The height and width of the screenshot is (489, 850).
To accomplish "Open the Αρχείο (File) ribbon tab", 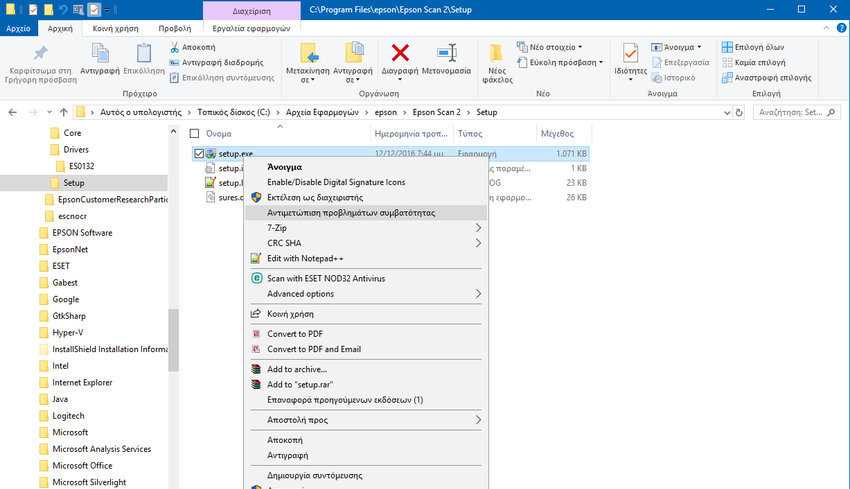I will [18, 28].
